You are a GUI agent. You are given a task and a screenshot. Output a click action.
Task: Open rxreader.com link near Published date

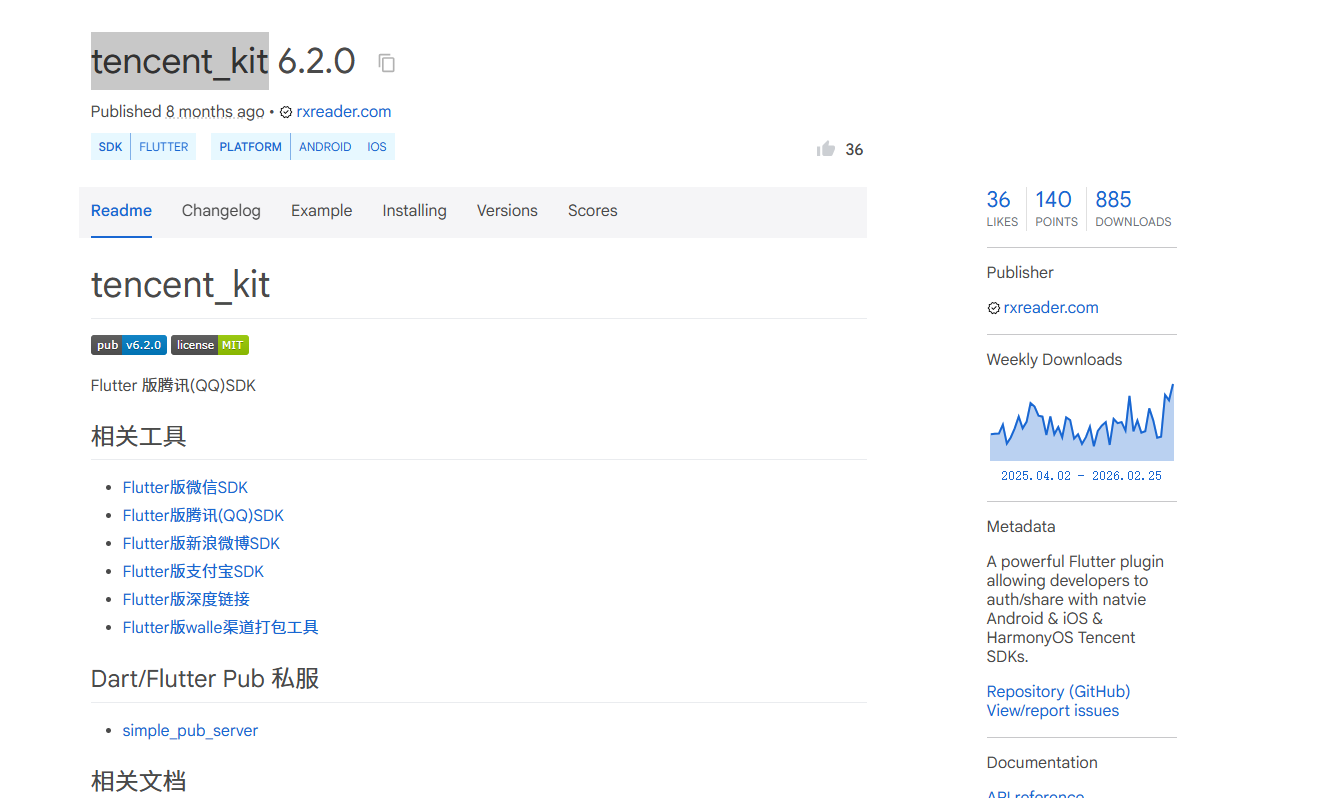pyautogui.click(x=344, y=112)
